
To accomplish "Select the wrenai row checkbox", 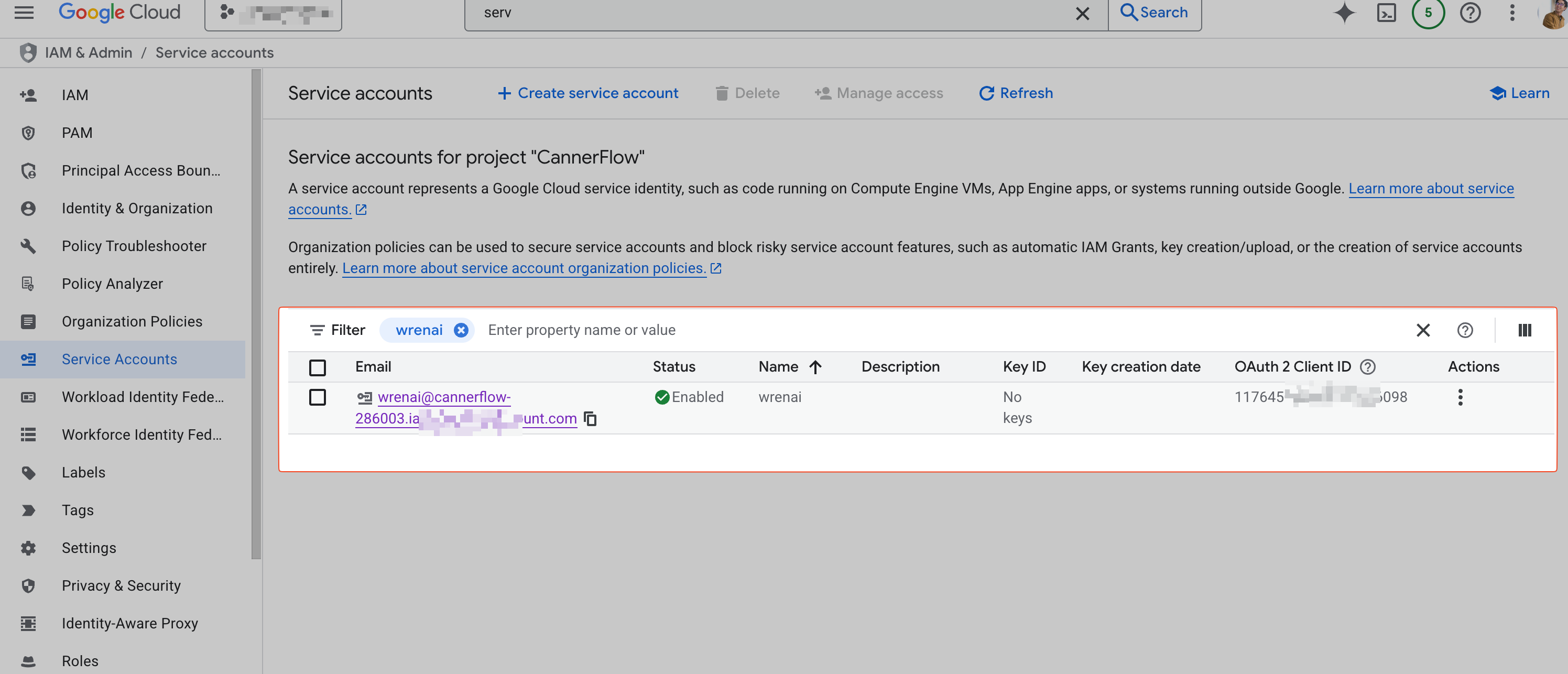I will [x=317, y=398].
